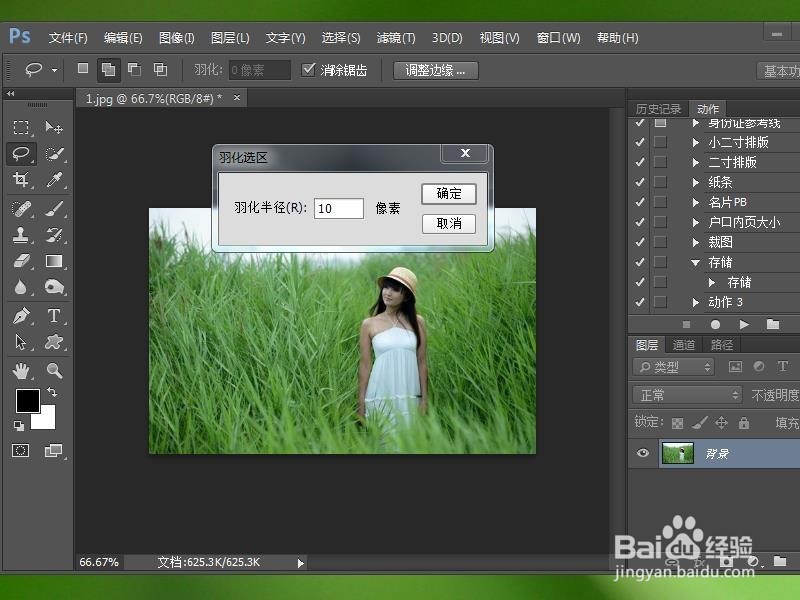Select the Eraser tool

point(21,261)
